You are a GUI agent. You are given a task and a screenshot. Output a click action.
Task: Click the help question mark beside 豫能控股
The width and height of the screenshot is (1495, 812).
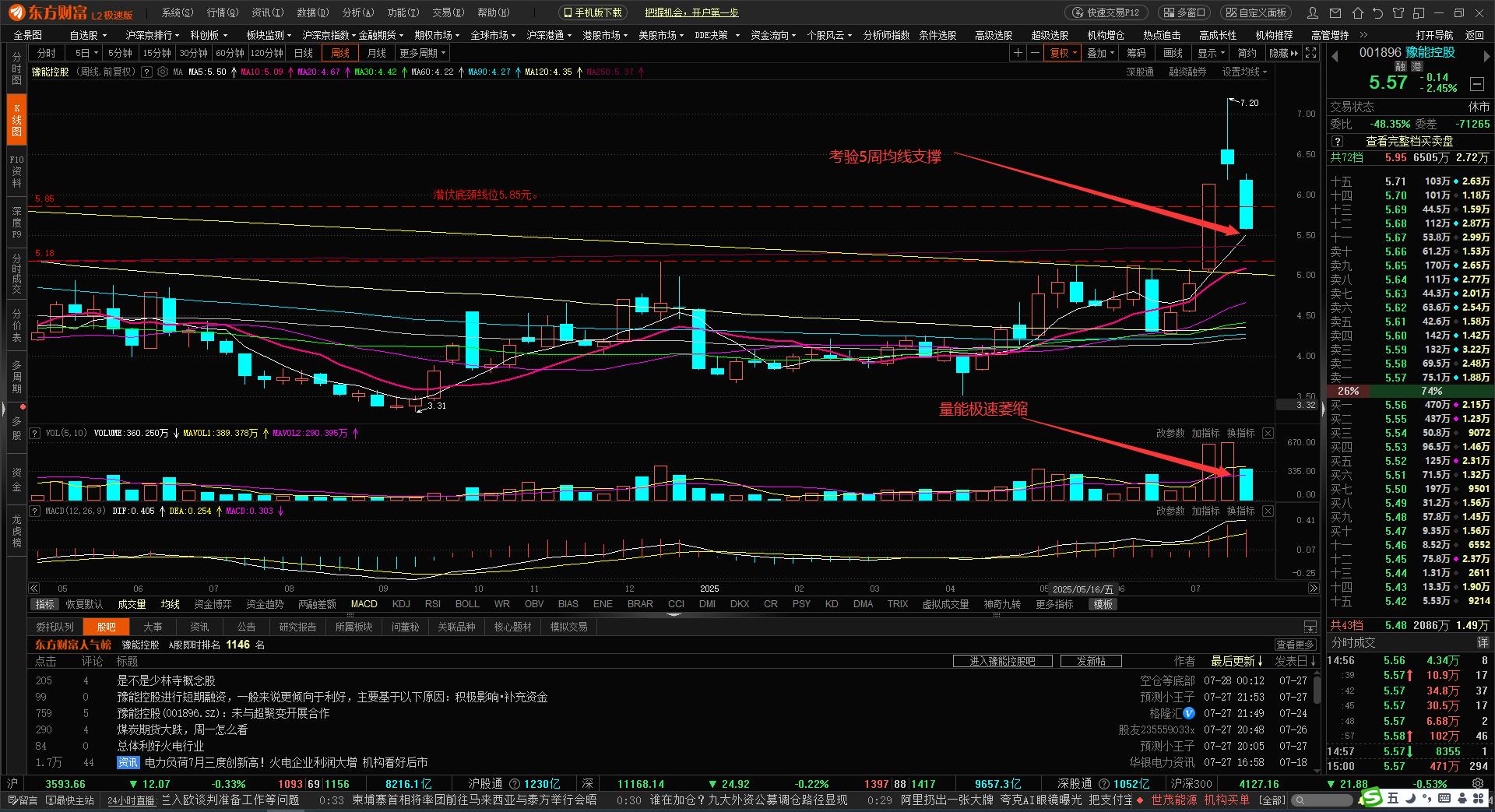point(148,72)
